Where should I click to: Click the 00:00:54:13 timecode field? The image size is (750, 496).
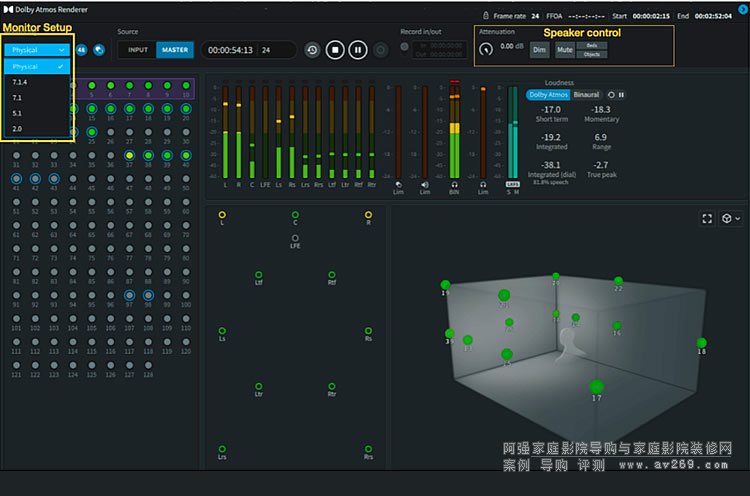coord(228,50)
